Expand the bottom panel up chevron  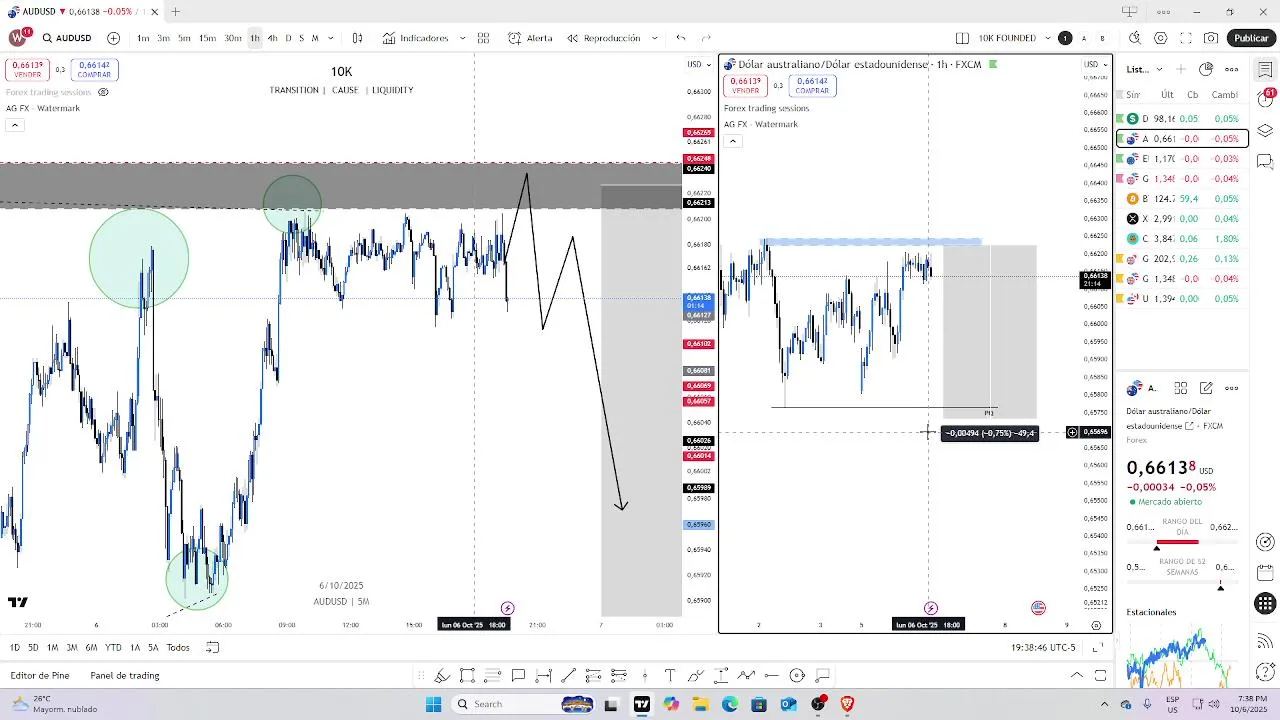click(1076, 675)
